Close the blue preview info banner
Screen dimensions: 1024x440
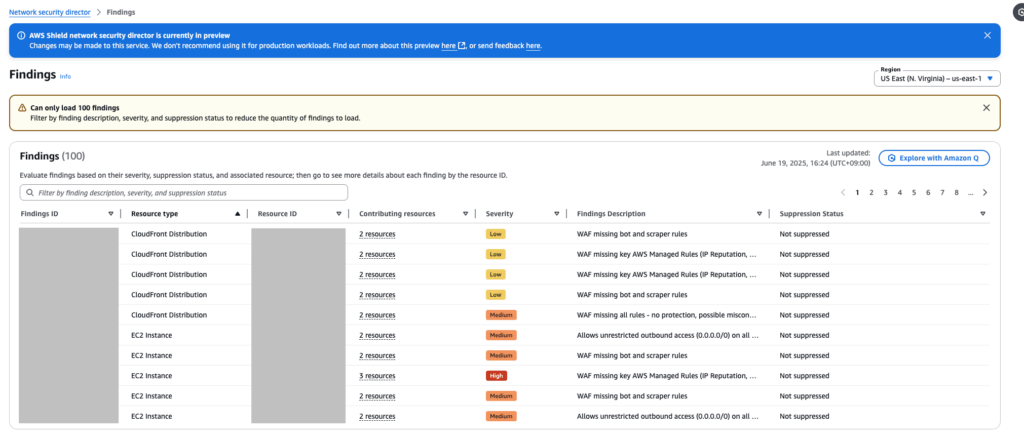pos(987,35)
